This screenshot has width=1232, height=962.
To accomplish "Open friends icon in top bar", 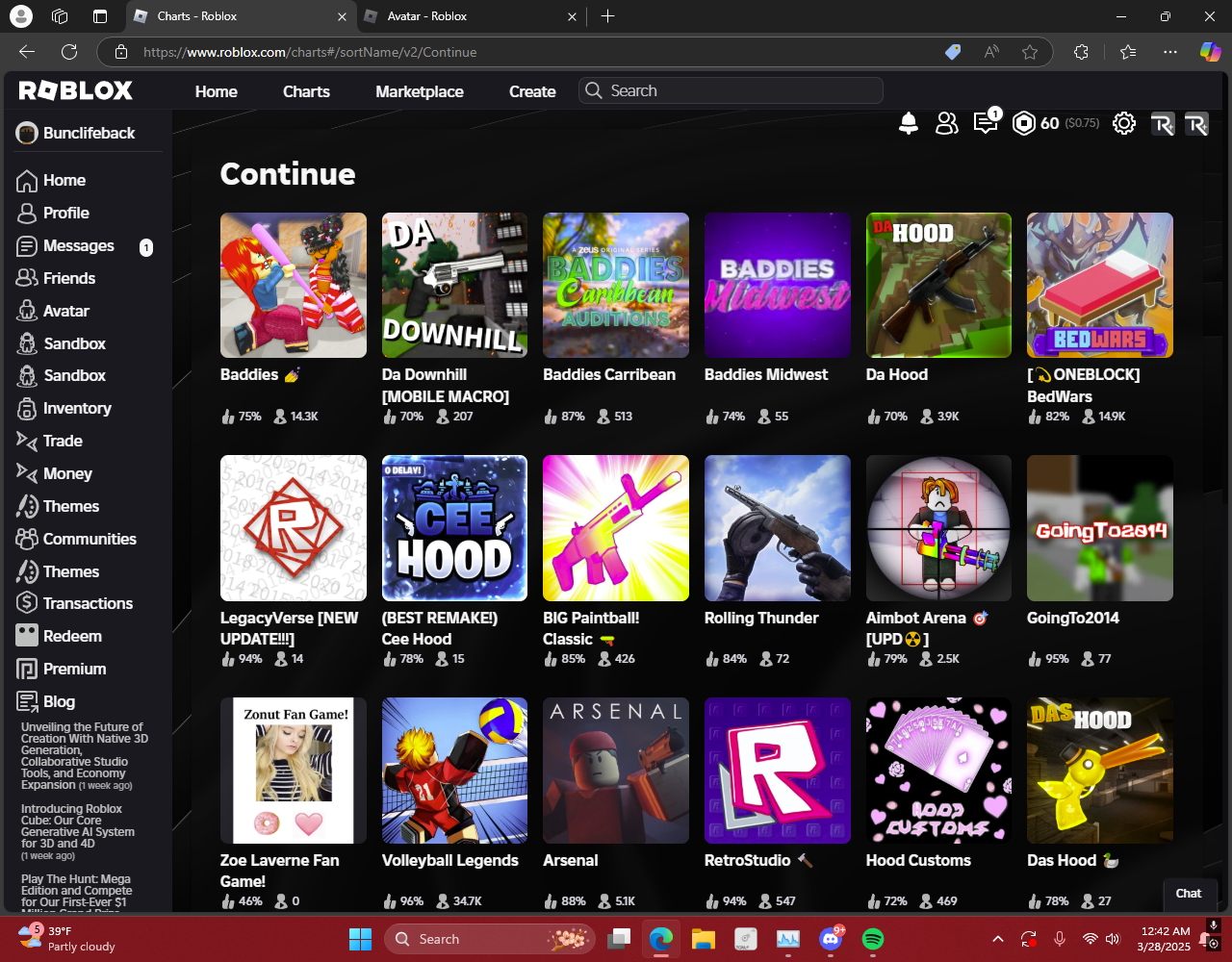I will (x=947, y=123).
